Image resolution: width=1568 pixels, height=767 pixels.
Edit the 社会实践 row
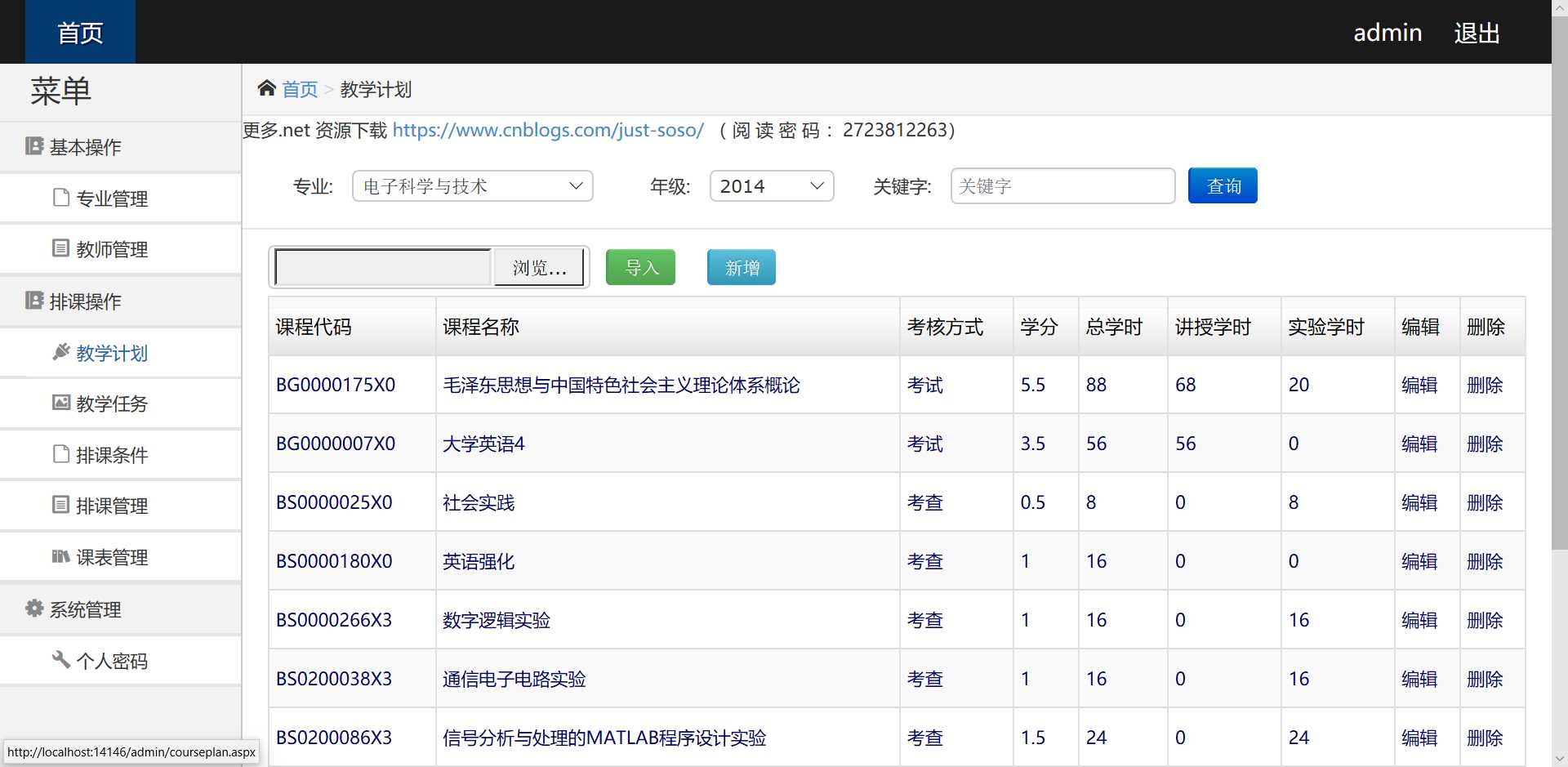click(1419, 502)
